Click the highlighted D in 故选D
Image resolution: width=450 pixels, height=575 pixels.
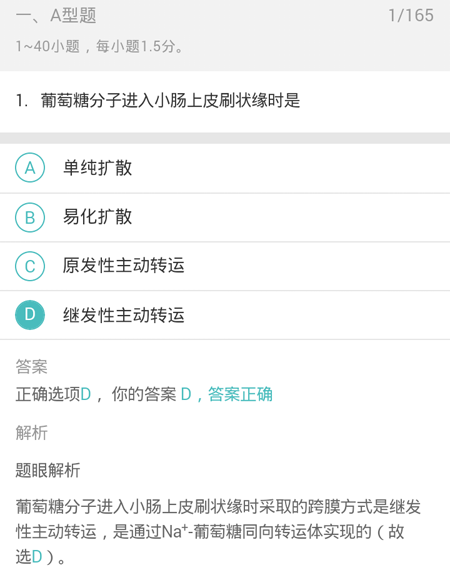(37, 557)
